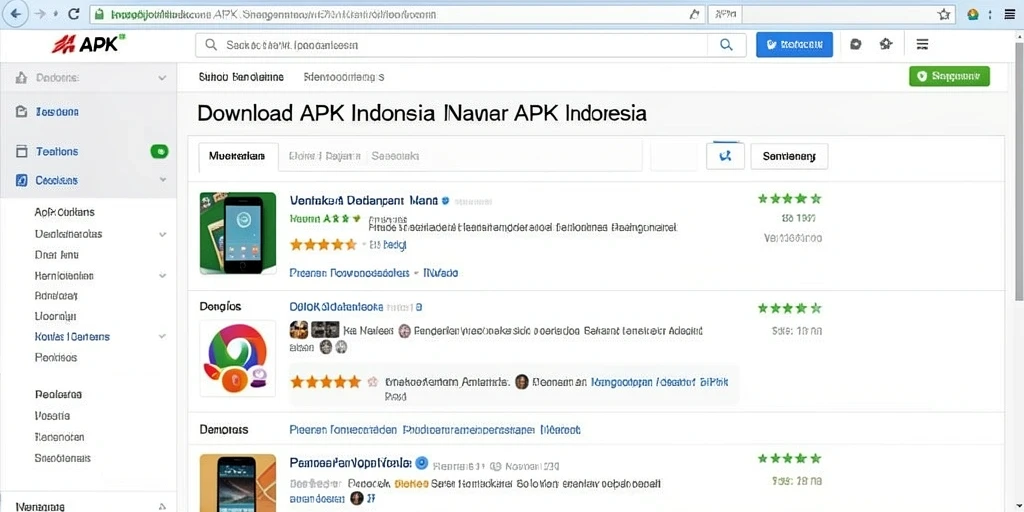Reload the page with the refresh icon

tap(74, 14)
